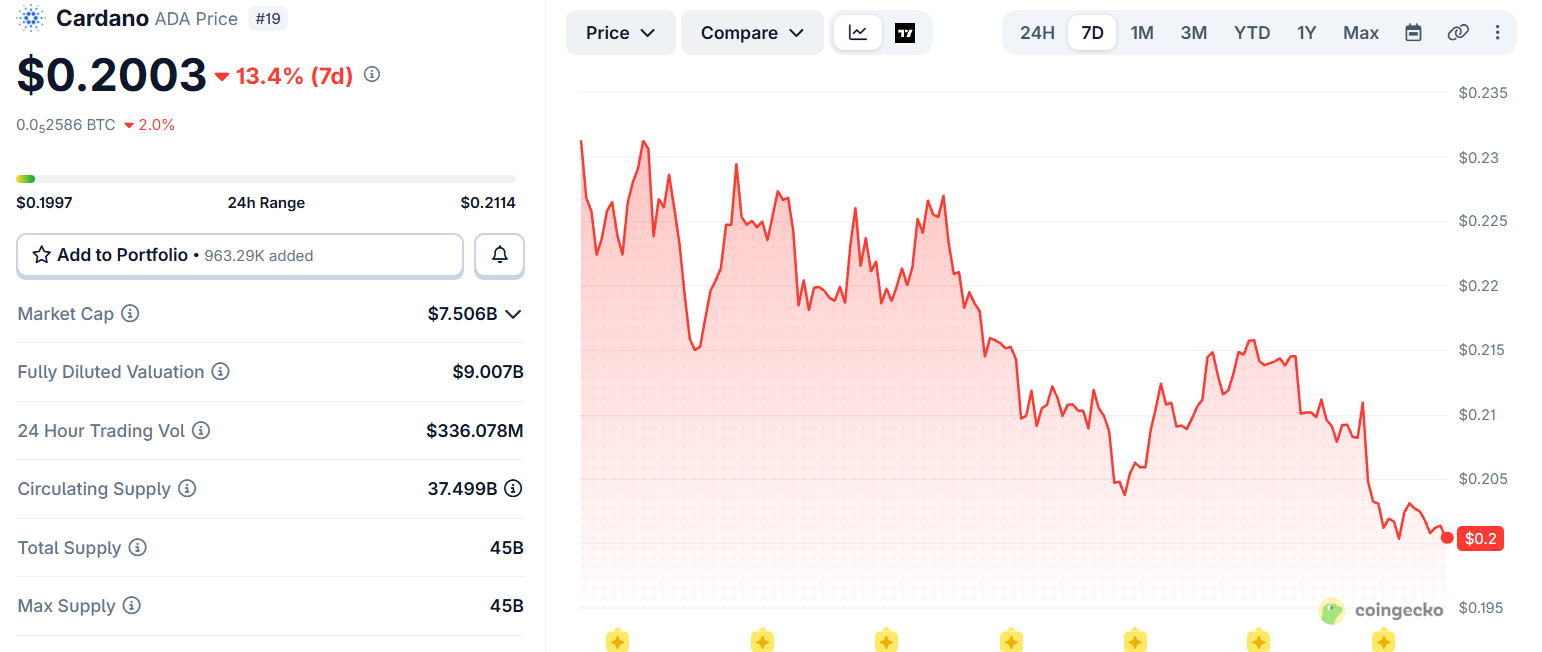
Task: Click the Max Supply info icon
Action: (132, 606)
